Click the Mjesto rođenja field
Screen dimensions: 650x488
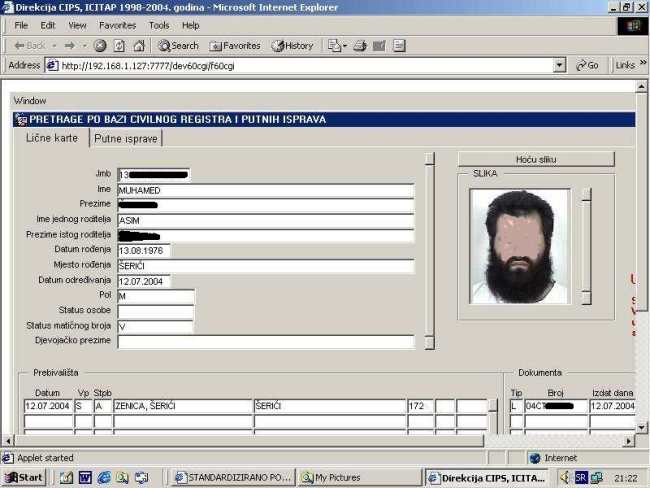[265, 266]
